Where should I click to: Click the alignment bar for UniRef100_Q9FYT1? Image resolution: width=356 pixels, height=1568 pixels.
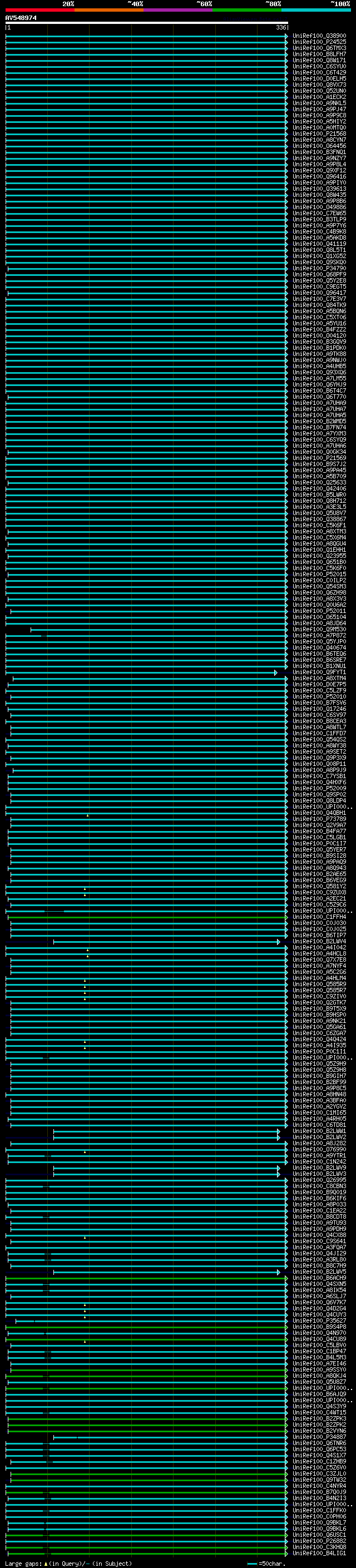coord(141,672)
